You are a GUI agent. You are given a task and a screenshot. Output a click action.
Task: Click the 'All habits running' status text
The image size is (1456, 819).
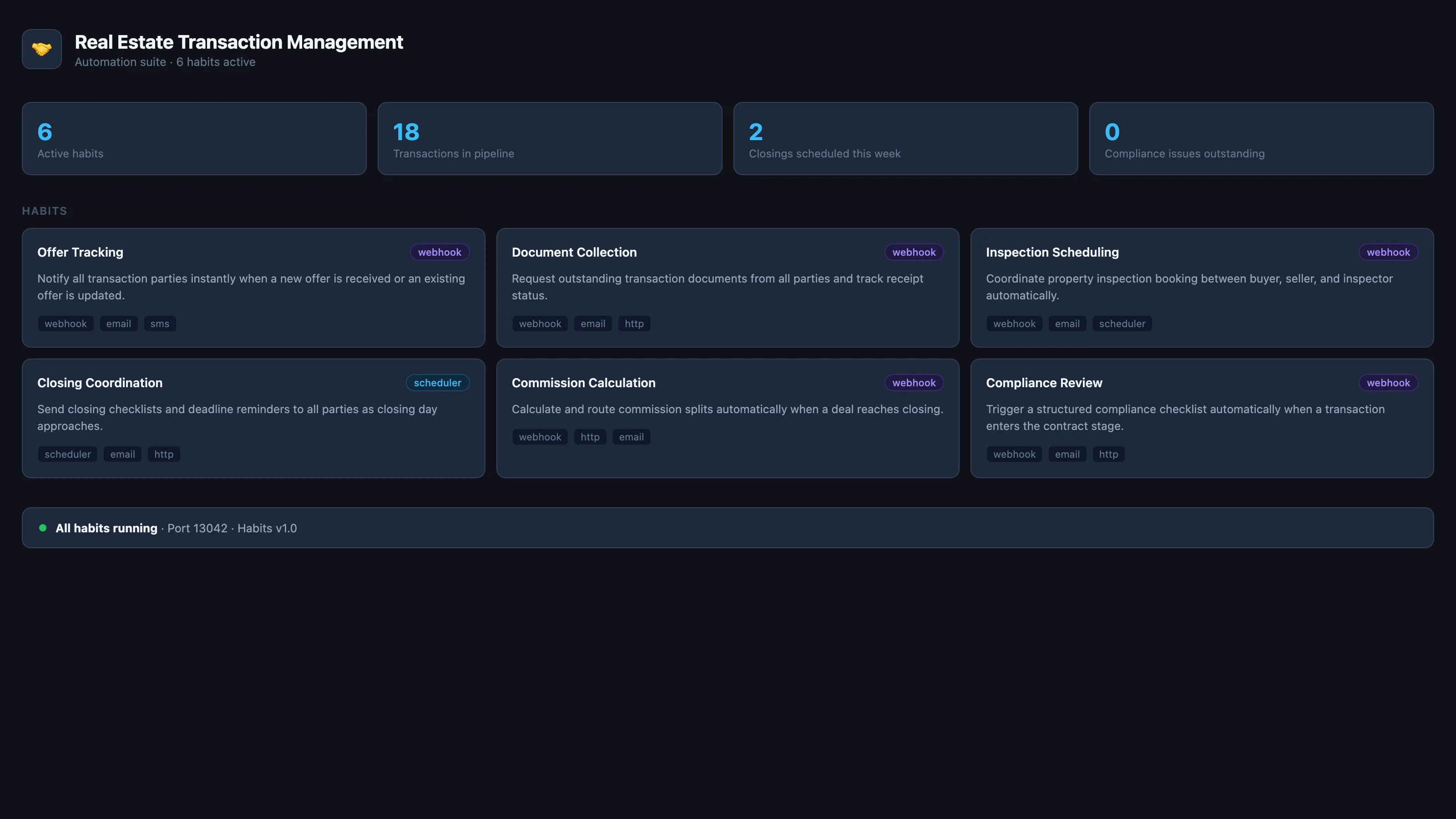coord(106,528)
